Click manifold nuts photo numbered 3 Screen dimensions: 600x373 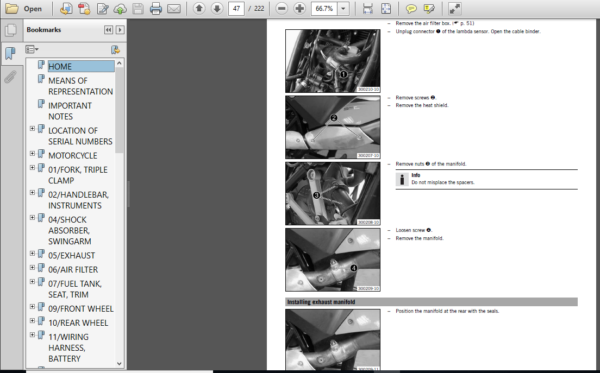coord(333,193)
